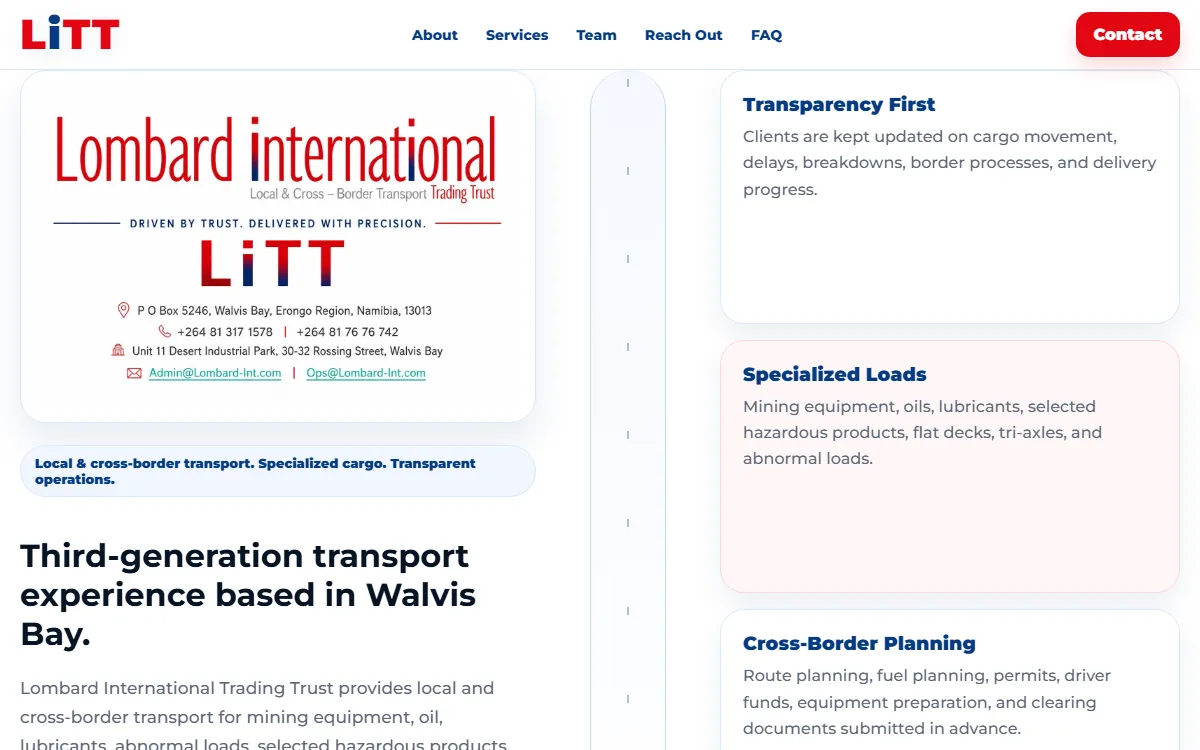
Task: Click the 'Third-generation transport experience' headline
Action: (248, 594)
